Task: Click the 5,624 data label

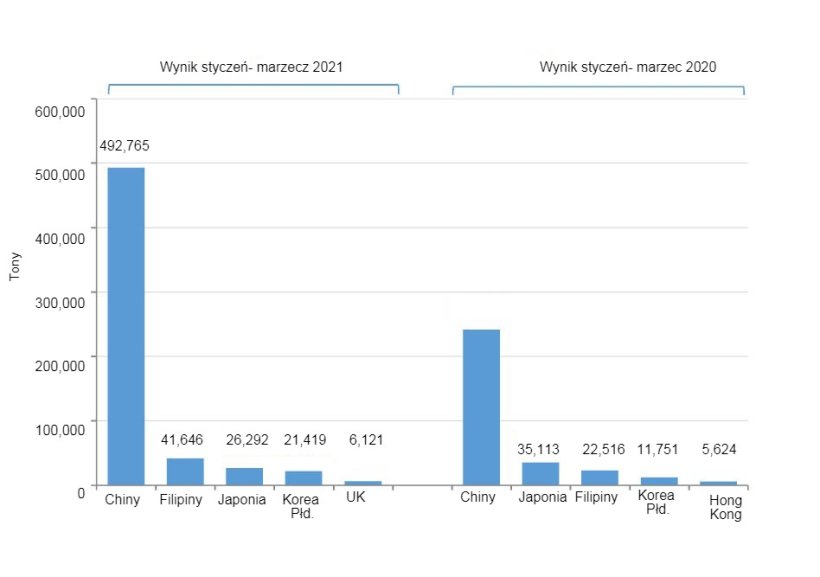Action: click(717, 449)
